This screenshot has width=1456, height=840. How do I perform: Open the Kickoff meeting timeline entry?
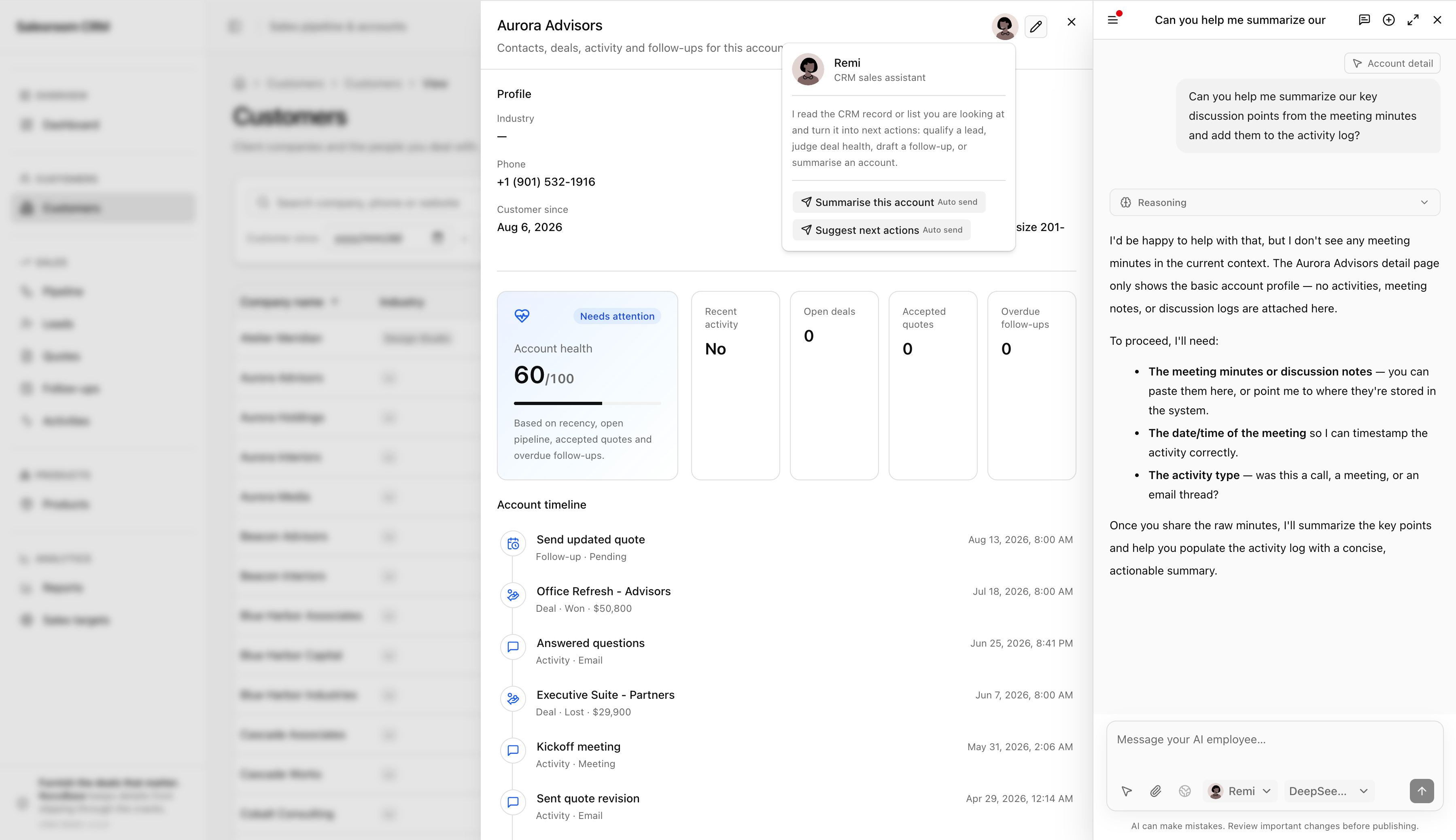click(578, 747)
